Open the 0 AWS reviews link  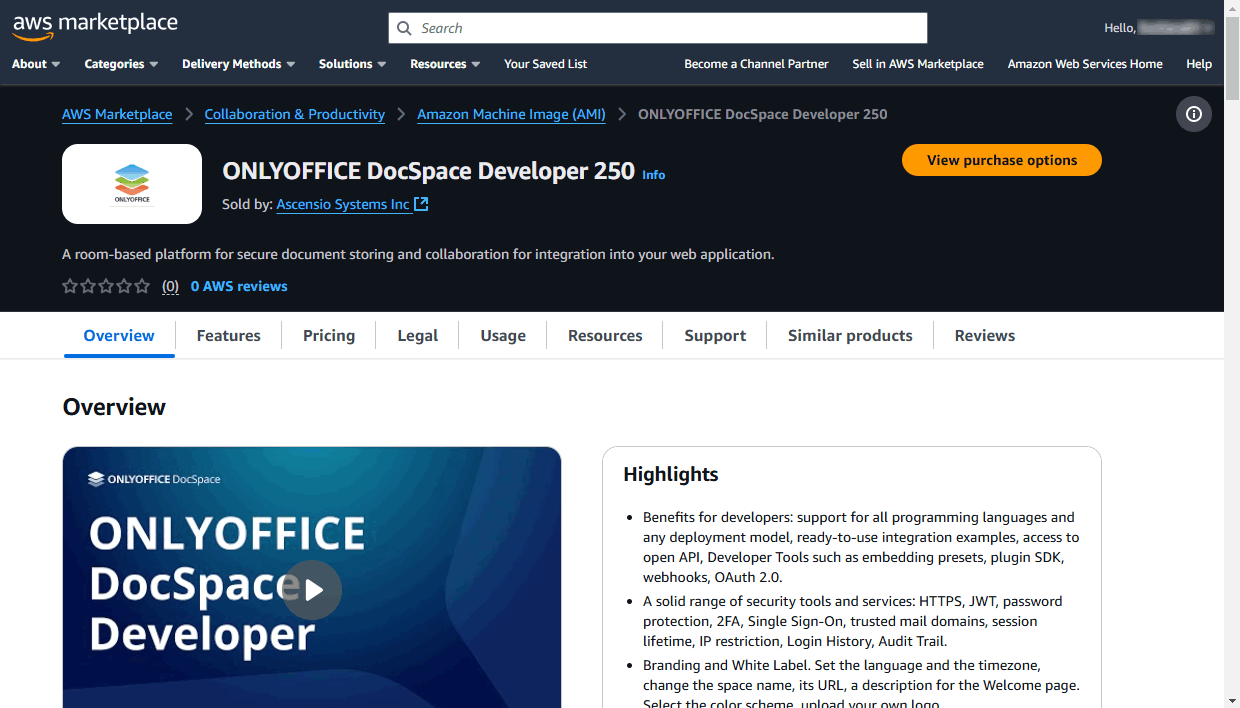(x=239, y=286)
